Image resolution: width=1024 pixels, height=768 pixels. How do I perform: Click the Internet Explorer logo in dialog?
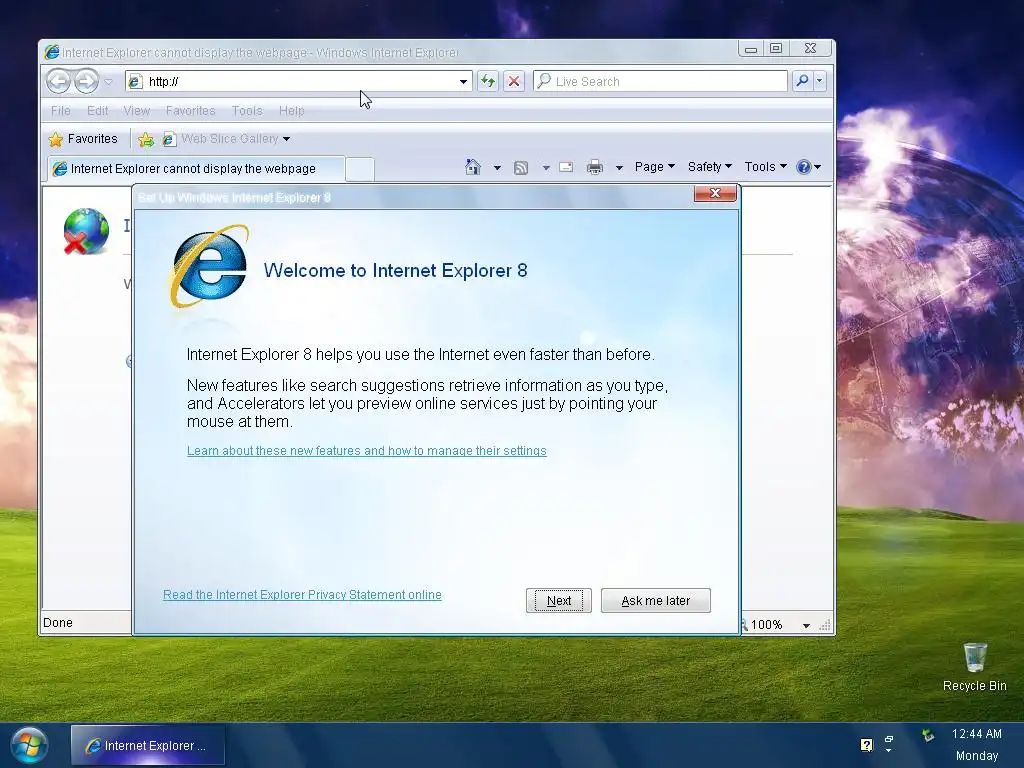coord(210,266)
